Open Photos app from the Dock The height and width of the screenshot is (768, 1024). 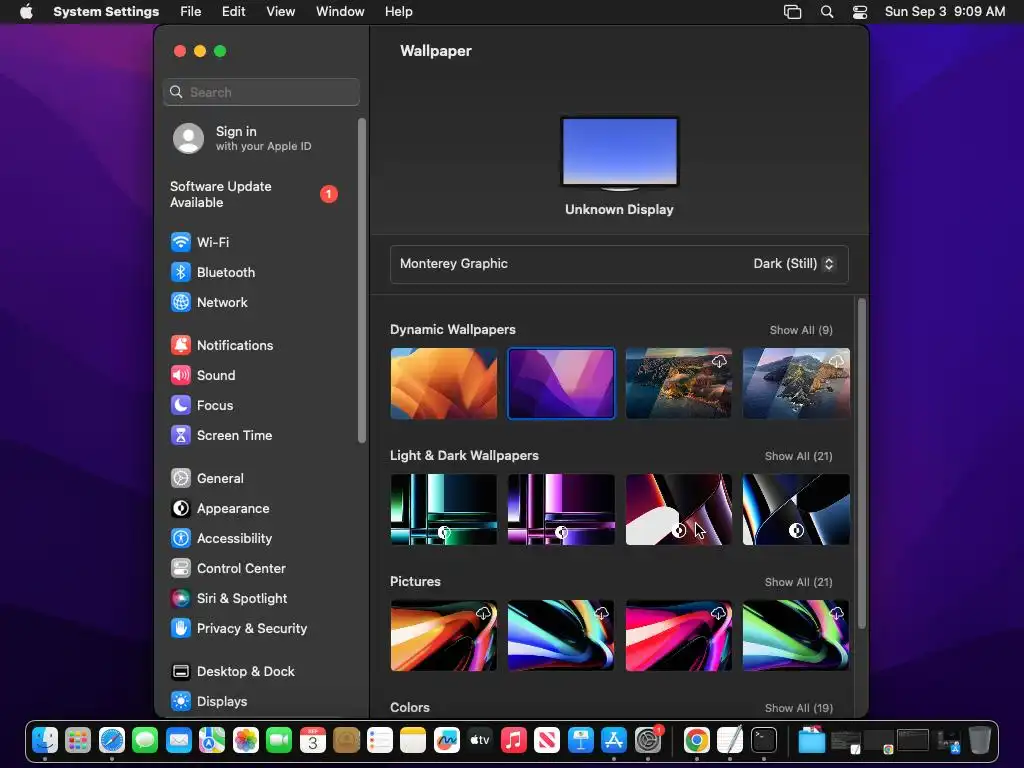pos(246,741)
